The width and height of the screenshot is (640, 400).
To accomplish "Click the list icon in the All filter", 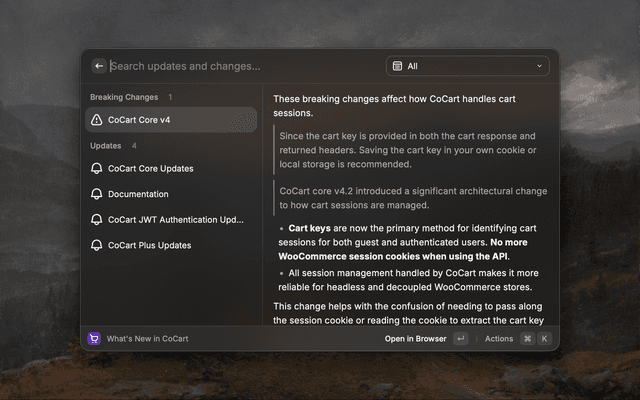I will [397, 66].
